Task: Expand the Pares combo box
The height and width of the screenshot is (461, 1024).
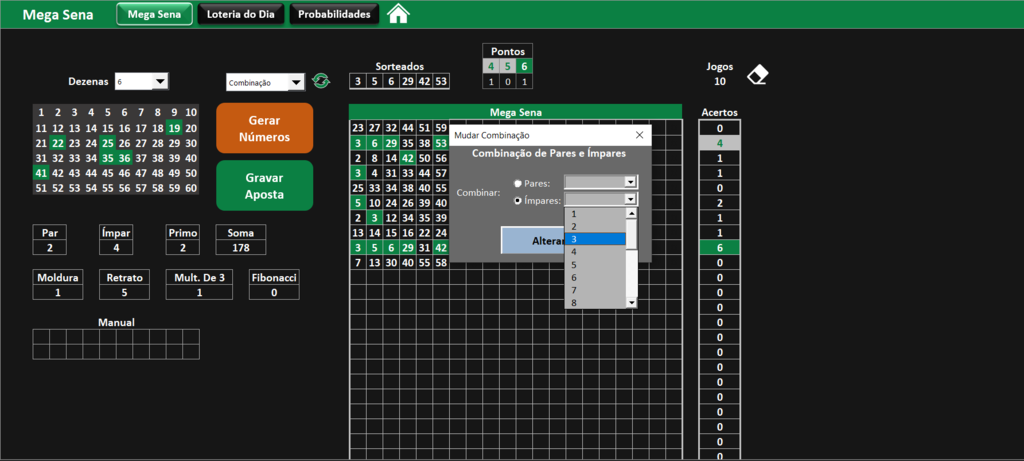Action: (630, 182)
